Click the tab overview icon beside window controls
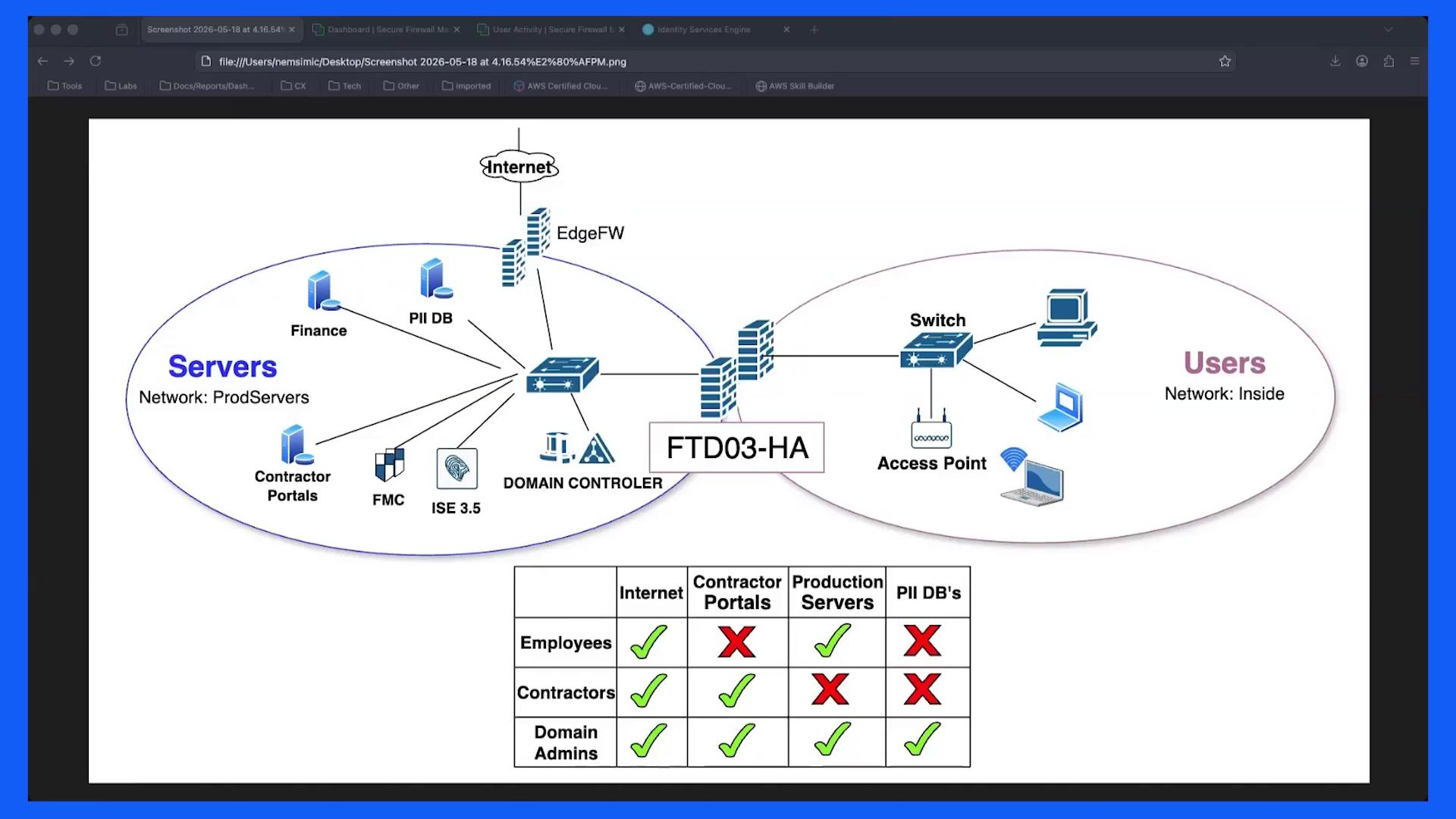Viewport: 1456px width, 819px height. click(121, 30)
